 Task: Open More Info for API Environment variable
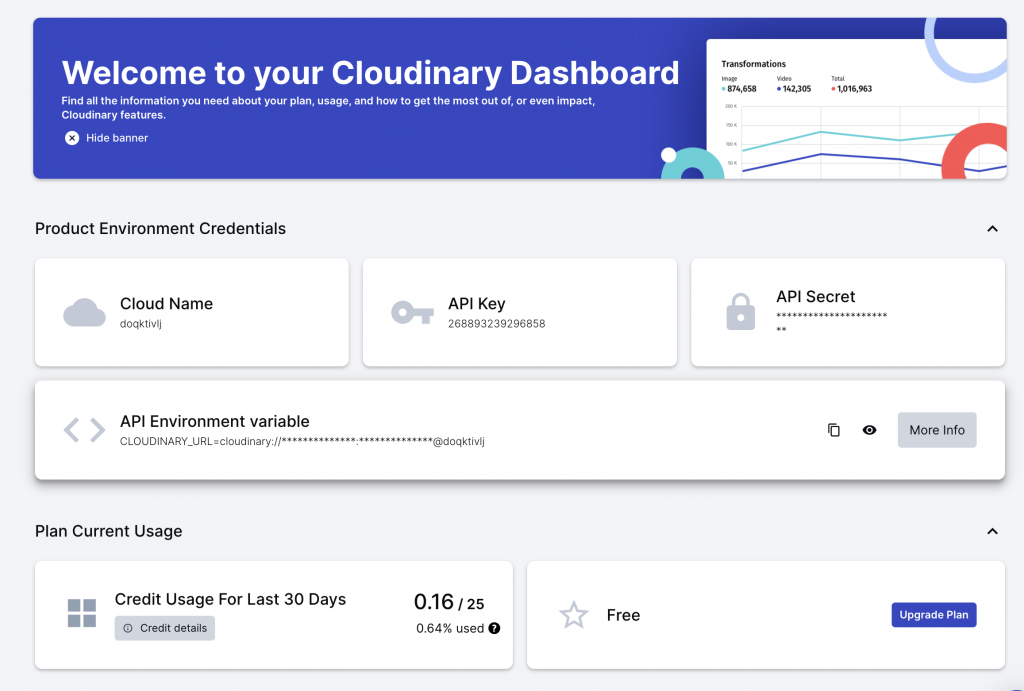[936, 430]
